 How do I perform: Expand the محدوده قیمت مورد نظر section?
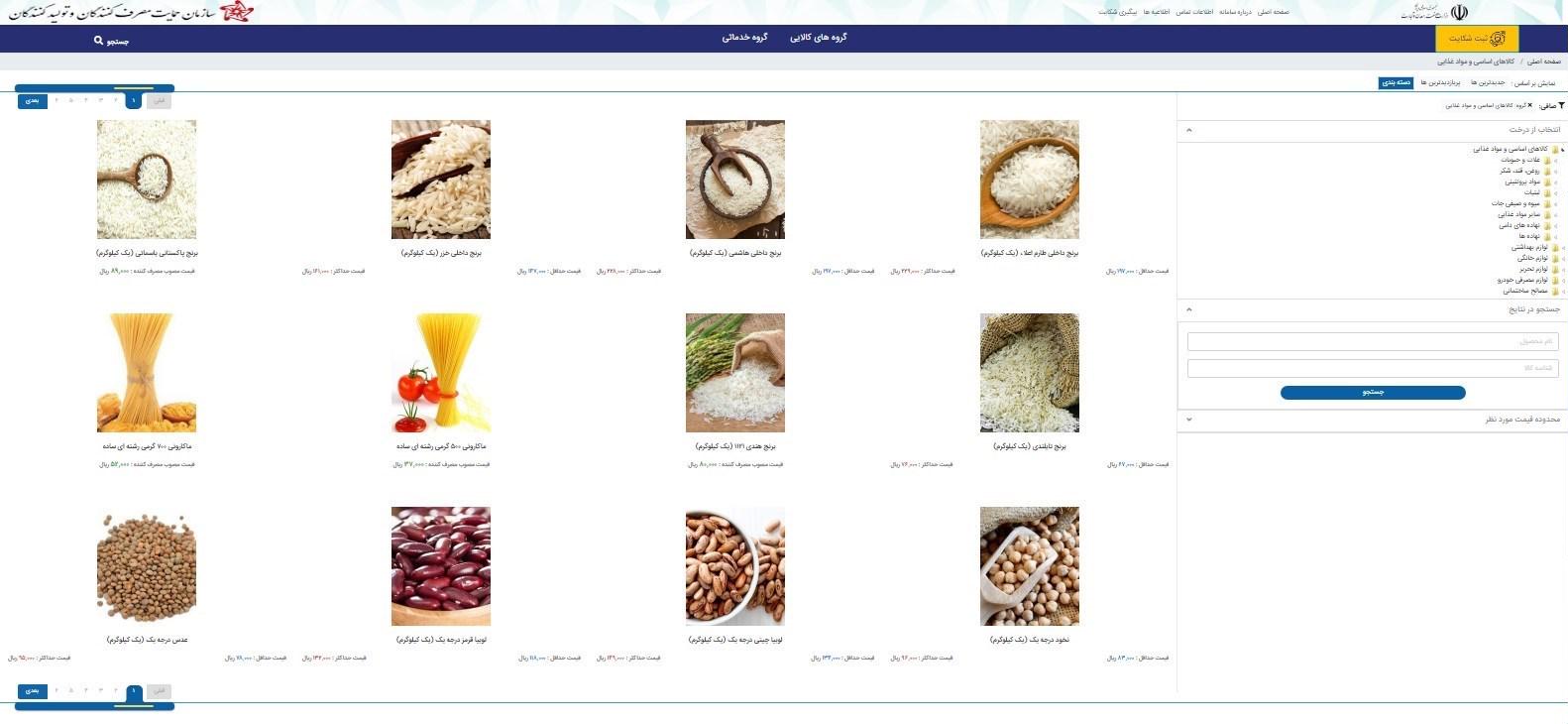[x=1189, y=420]
